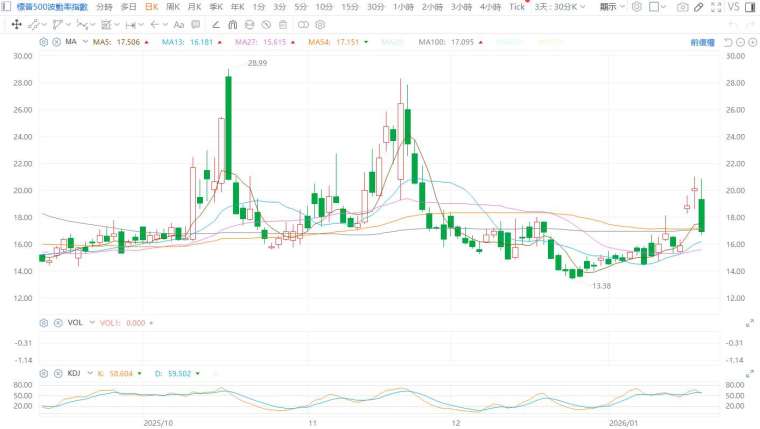This screenshot has height=429, width=760.
Task: Select the 15分 timeframe tab
Action: (349, 7)
